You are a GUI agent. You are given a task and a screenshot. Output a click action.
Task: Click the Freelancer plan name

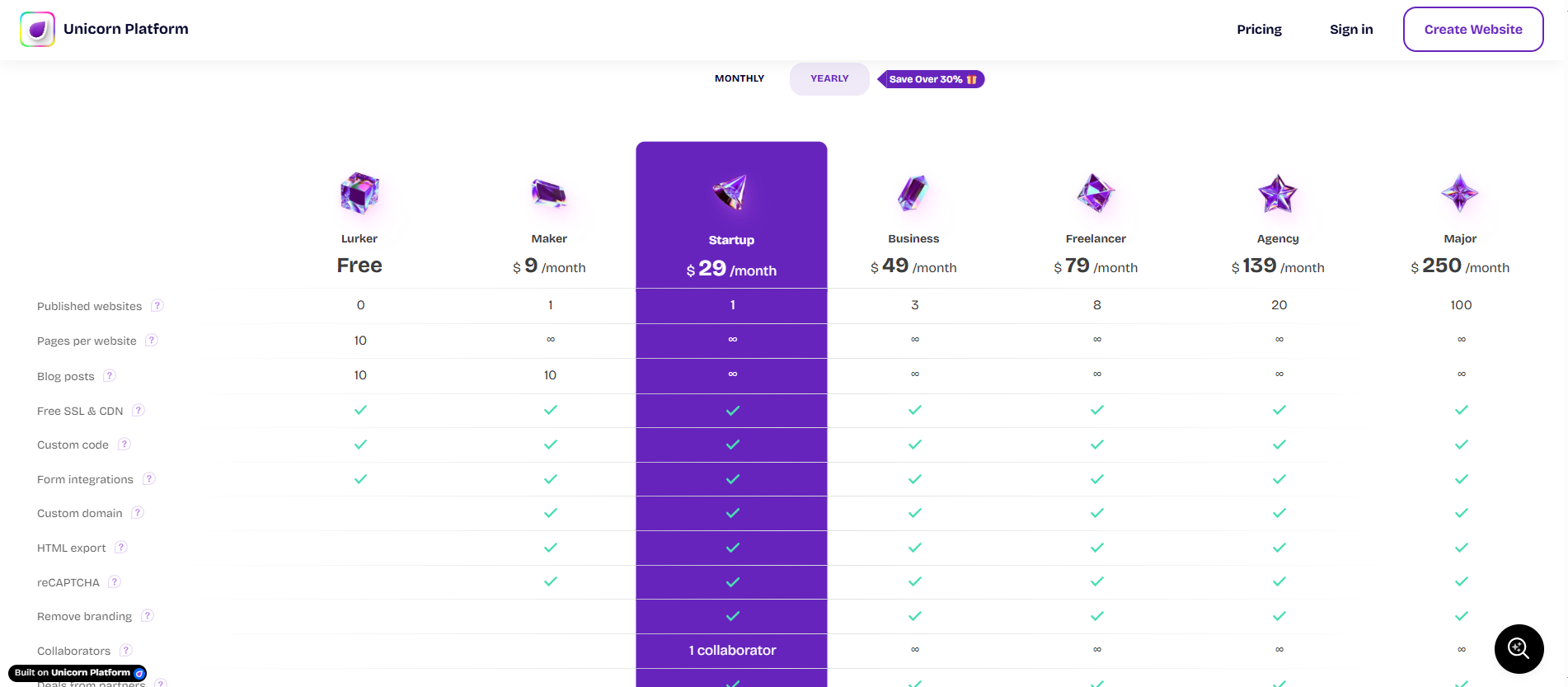(1096, 238)
